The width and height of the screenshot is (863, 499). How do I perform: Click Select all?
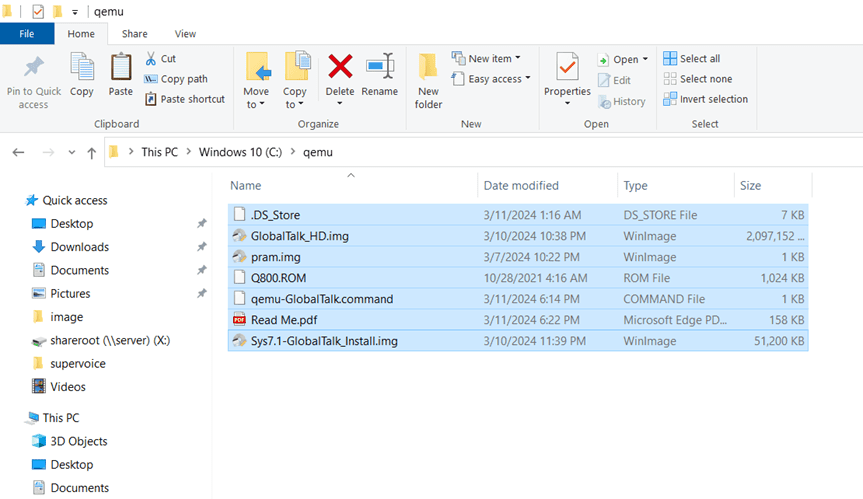pyautogui.click(x=692, y=58)
